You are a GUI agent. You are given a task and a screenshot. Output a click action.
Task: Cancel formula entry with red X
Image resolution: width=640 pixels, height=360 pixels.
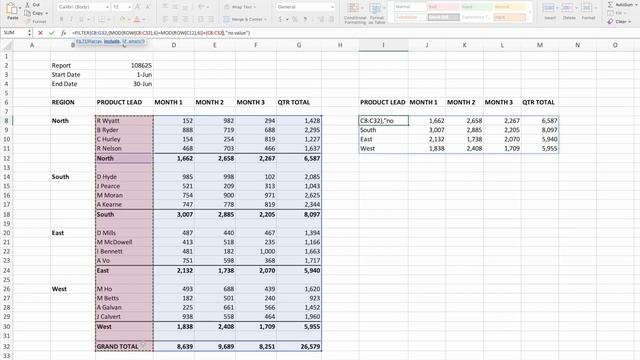(x=40, y=33)
